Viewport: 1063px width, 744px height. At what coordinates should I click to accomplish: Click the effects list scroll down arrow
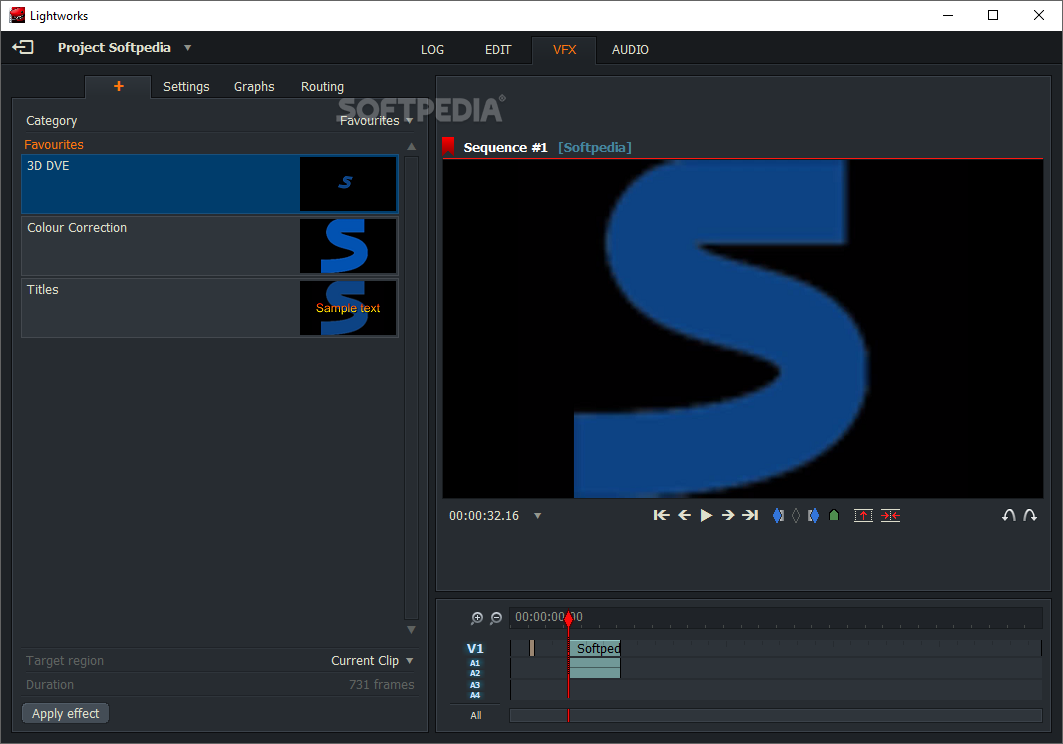click(412, 630)
